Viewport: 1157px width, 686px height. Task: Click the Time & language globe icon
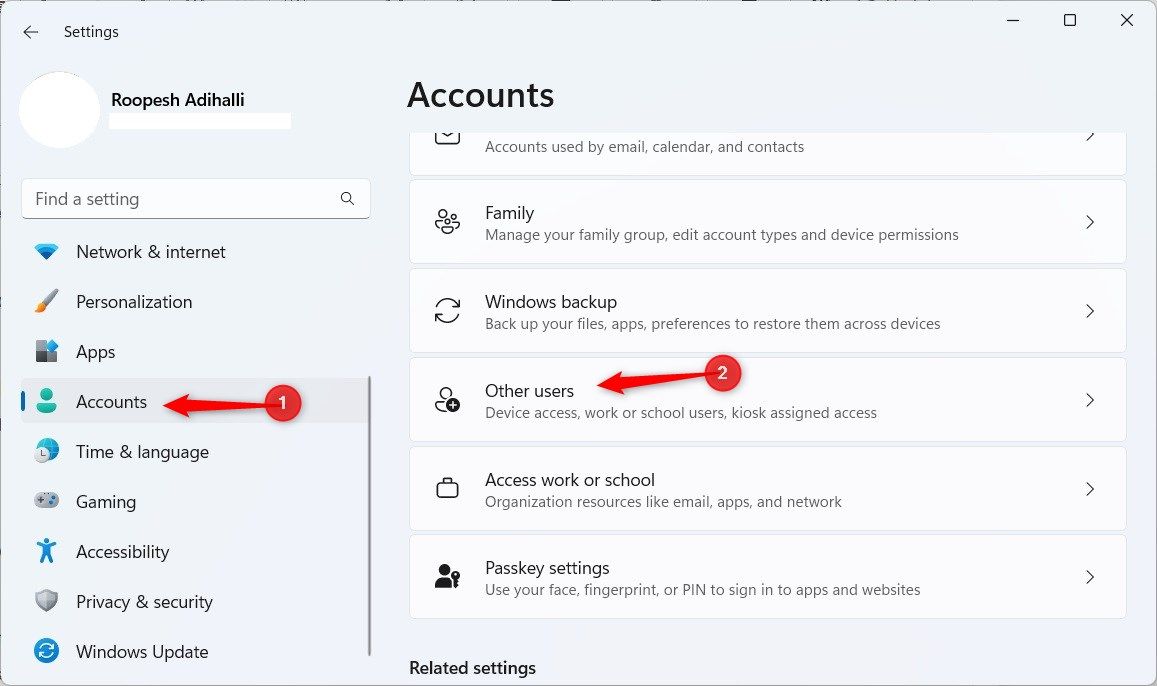pyautogui.click(x=46, y=451)
